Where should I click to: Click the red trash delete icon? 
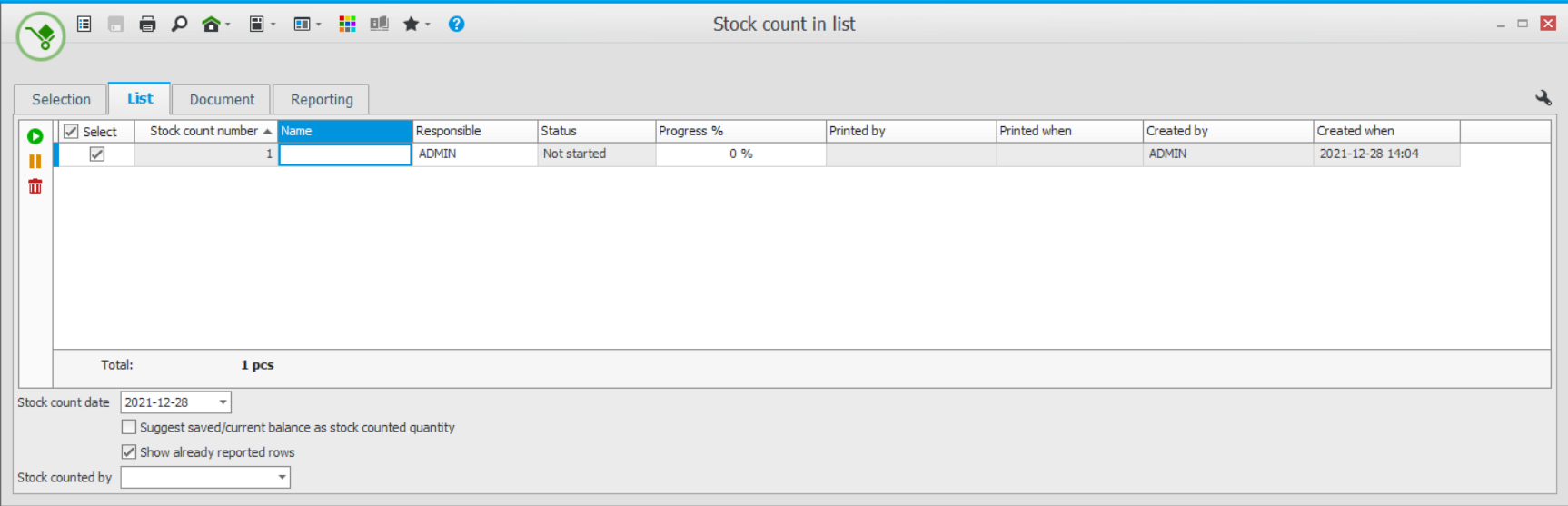point(35,187)
